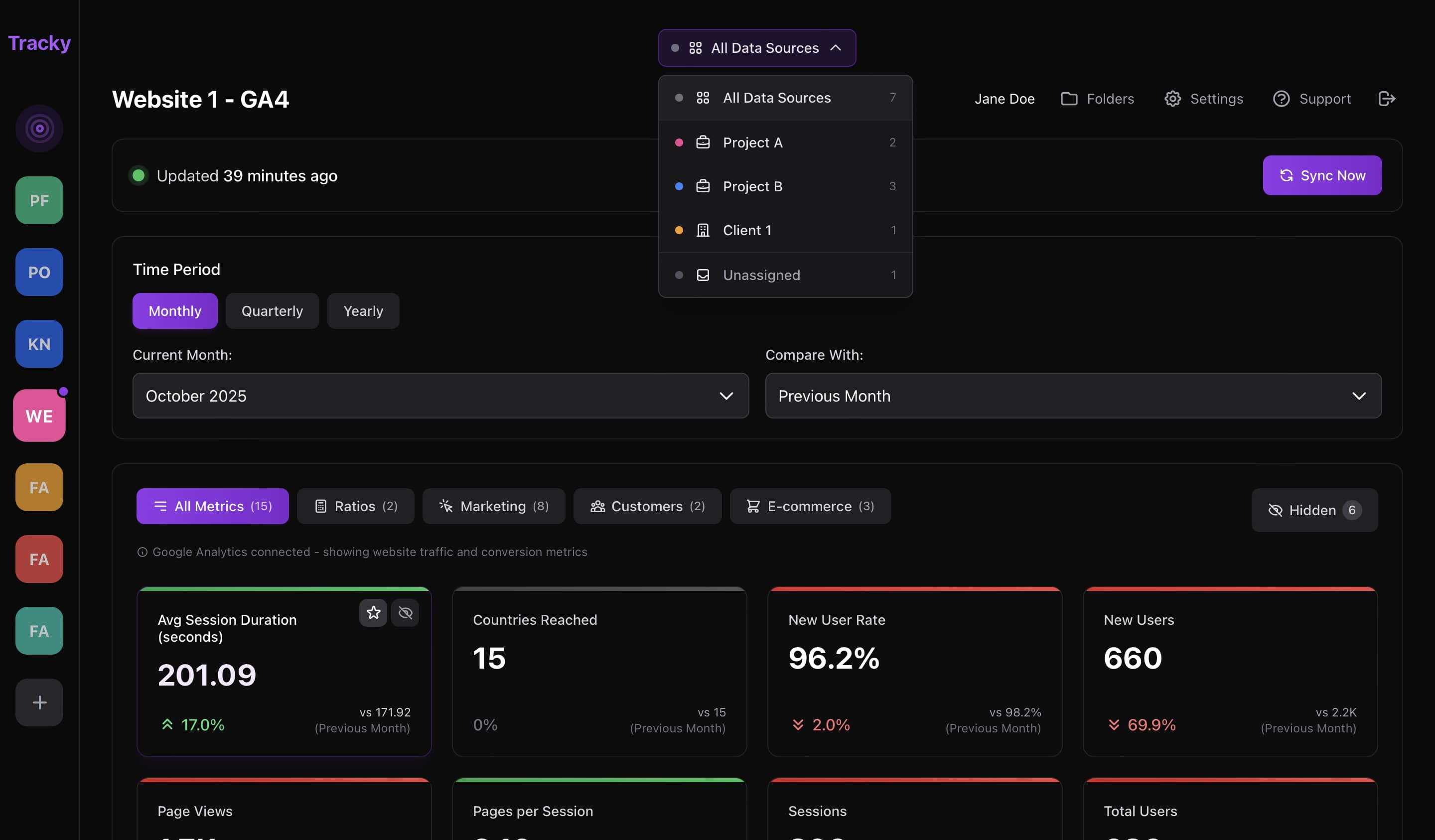1435x840 pixels.
Task: Click the plus icon to add a workspace
Action: (x=39, y=702)
